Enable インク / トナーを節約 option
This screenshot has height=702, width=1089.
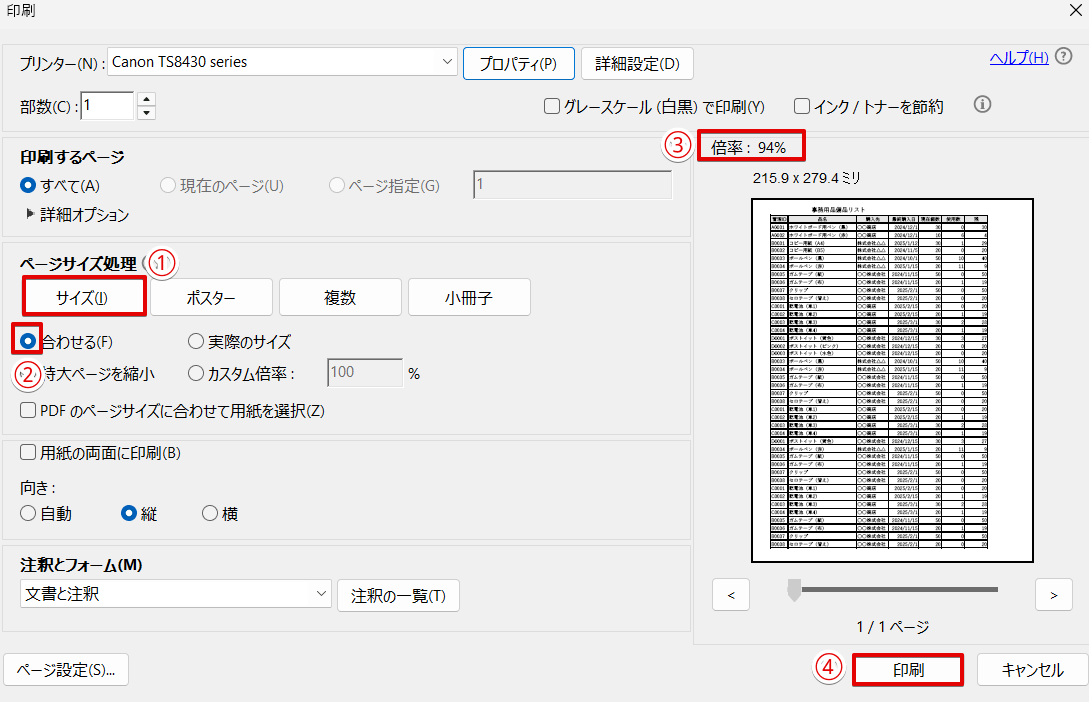tap(801, 107)
